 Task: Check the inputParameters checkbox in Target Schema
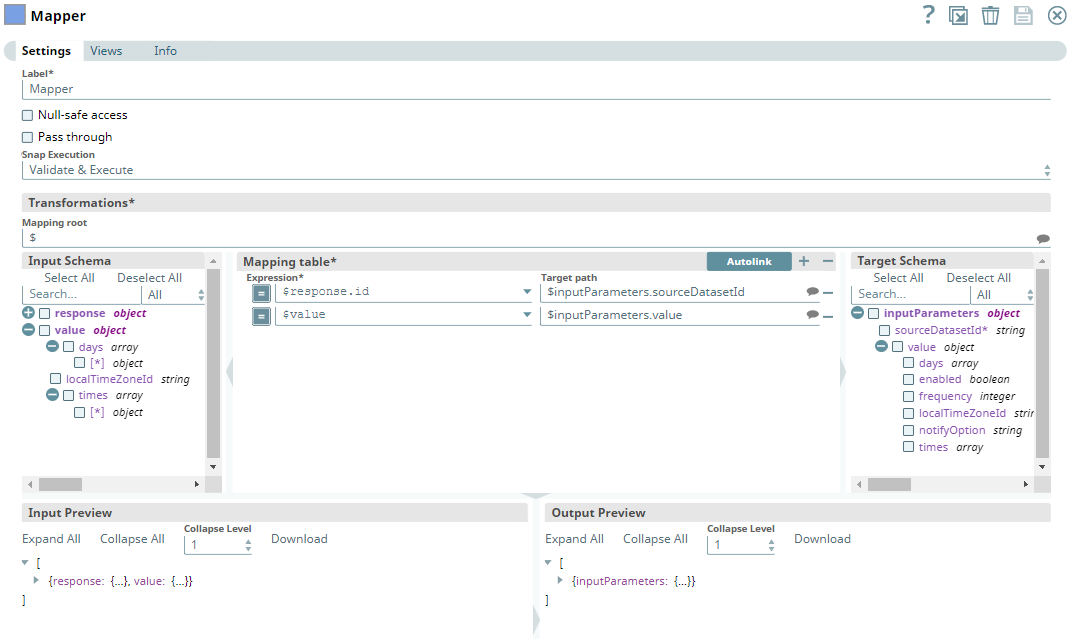873,314
